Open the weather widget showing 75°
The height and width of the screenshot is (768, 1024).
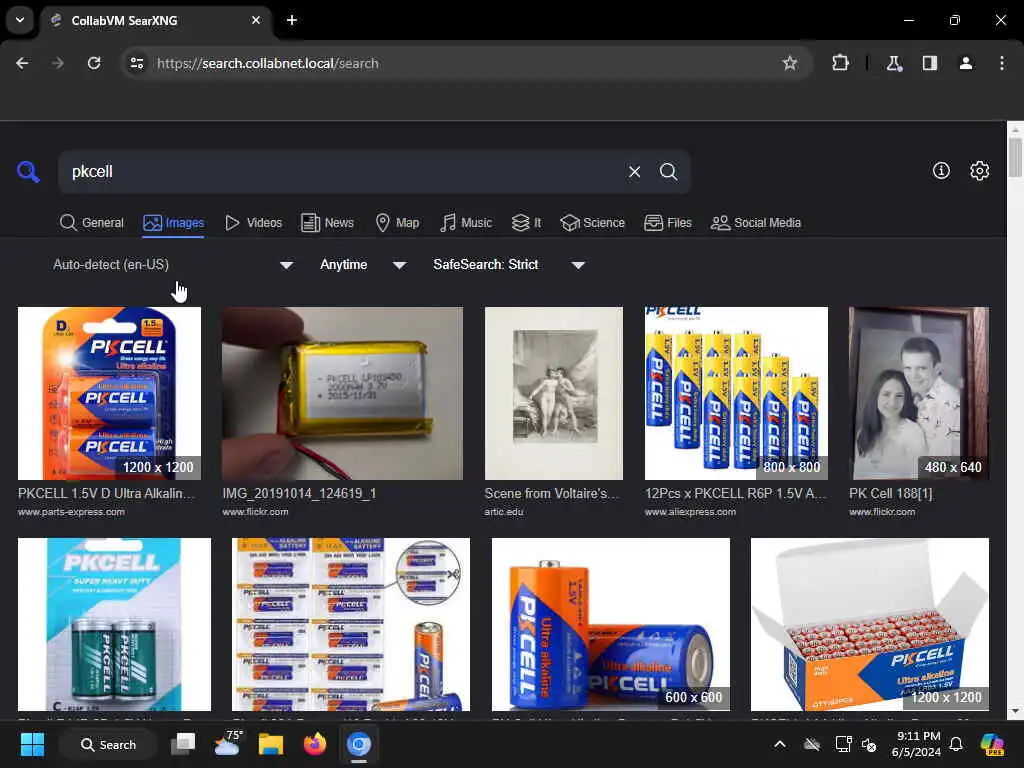pyautogui.click(x=227, y=743)
